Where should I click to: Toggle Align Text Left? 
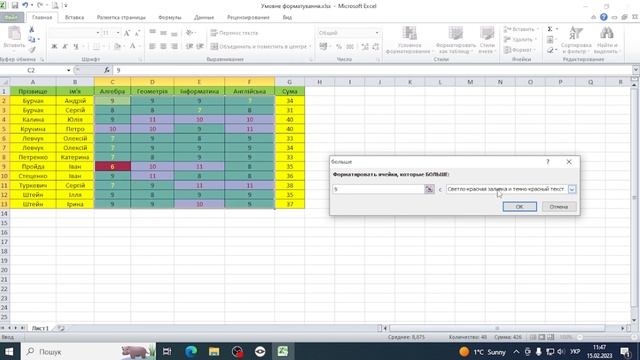point(152,47)
